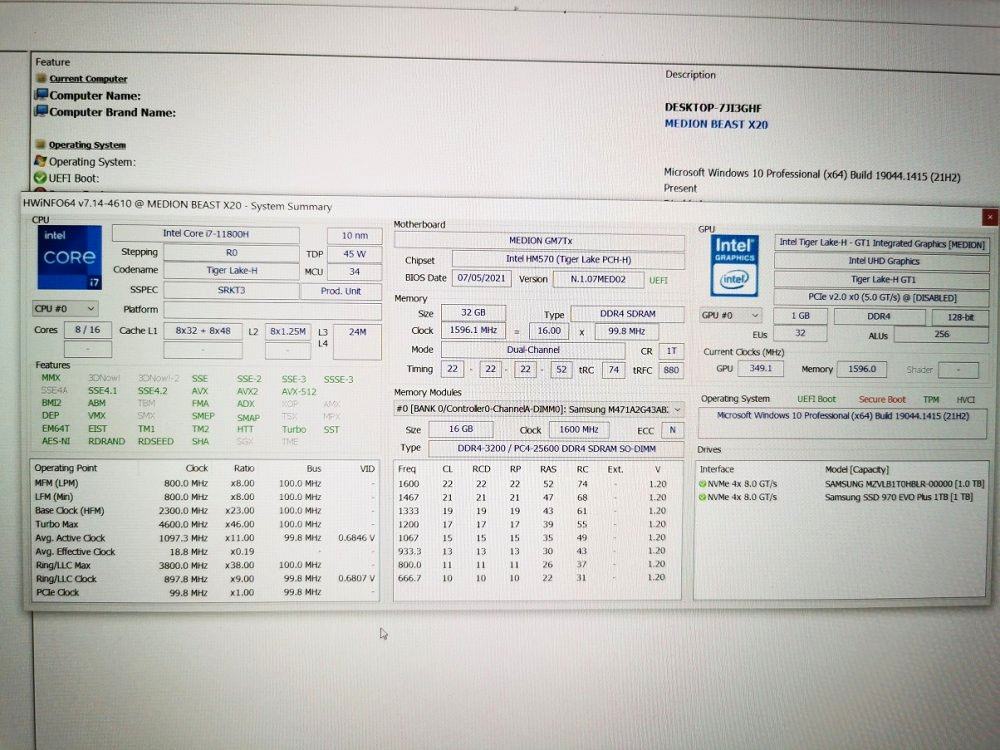Select the Samsung SSD 970 EVO Plus entry
The image size is (1000, 750).
[841, 497]
